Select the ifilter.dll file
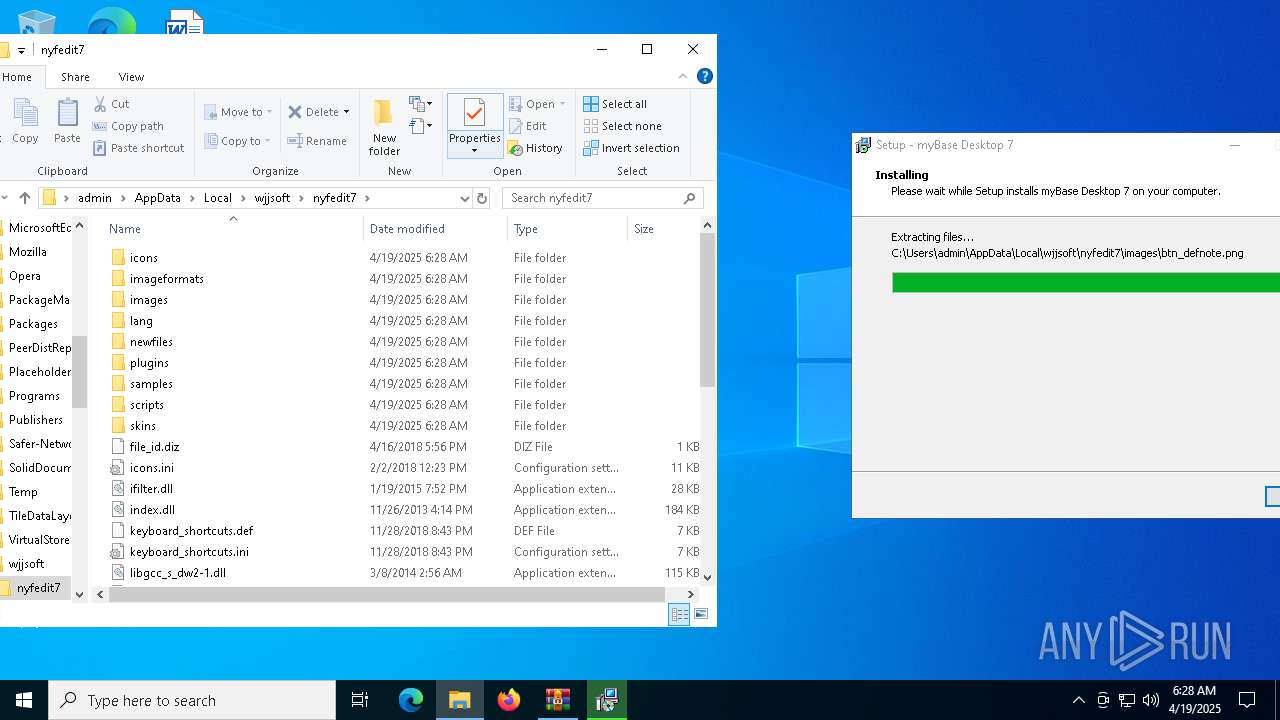This screenshot has width=1280, height=720. (x=404, y=489)
